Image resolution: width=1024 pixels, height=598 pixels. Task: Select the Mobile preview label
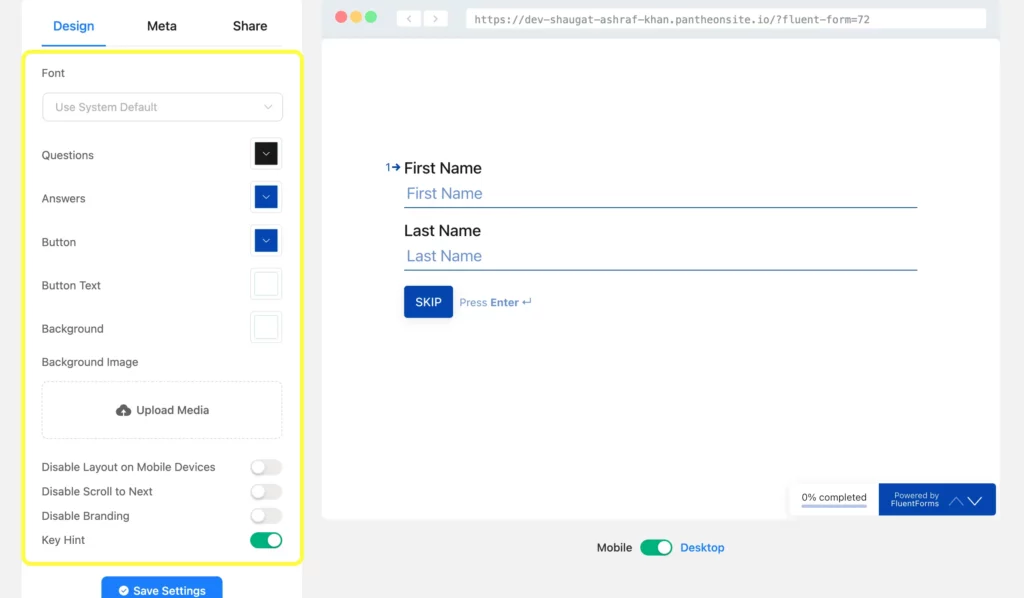[614, 548]
